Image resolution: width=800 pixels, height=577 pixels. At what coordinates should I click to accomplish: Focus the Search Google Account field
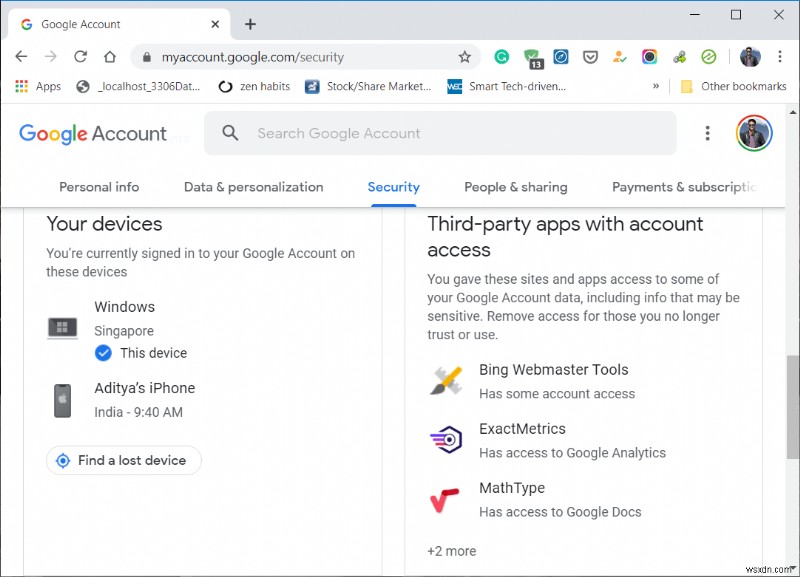coord(440,133)
